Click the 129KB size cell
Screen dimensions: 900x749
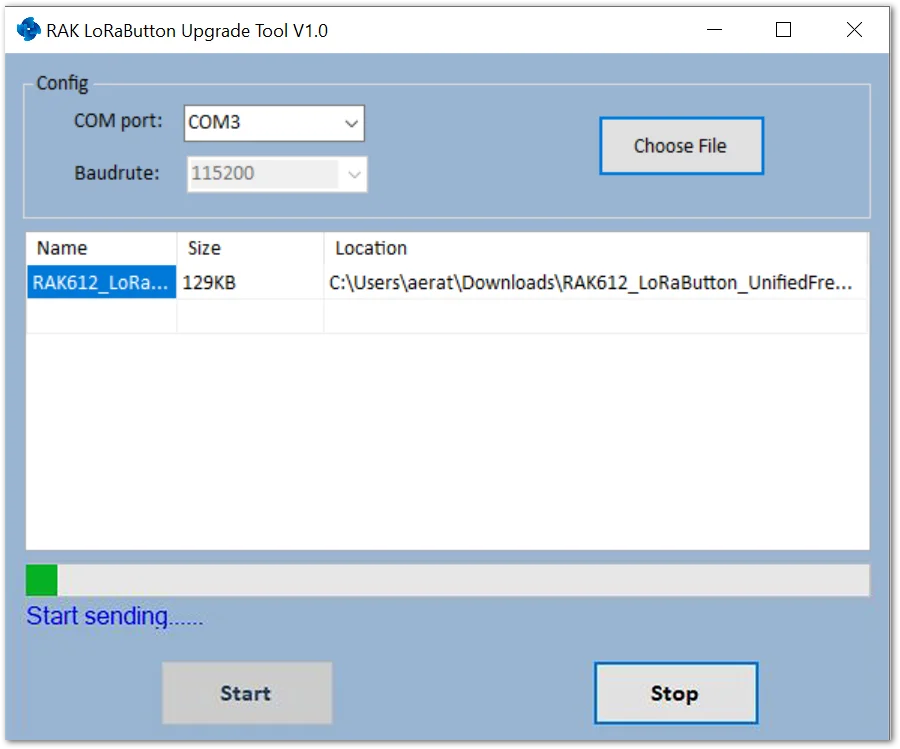250,282
